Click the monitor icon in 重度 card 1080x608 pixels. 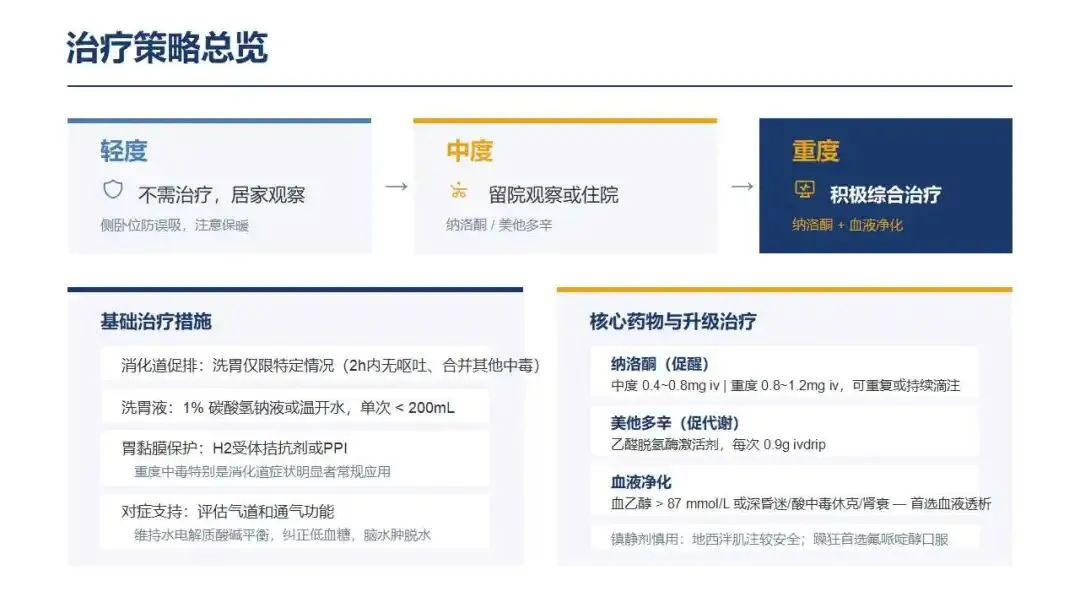[804, 189]
